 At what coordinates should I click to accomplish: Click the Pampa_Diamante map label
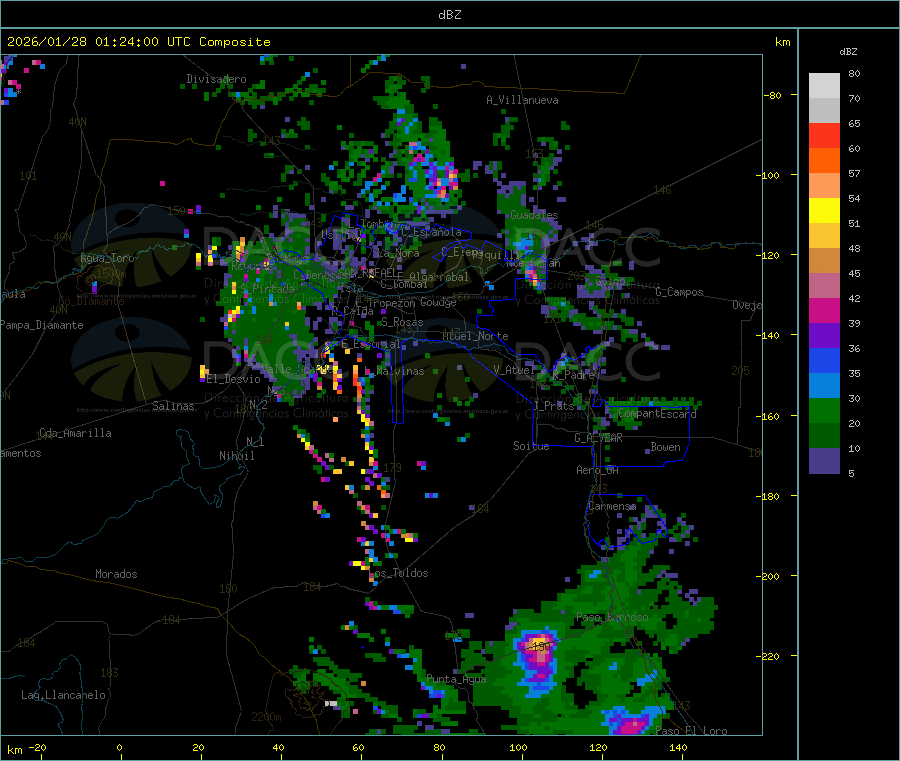(x=42, y=325)
